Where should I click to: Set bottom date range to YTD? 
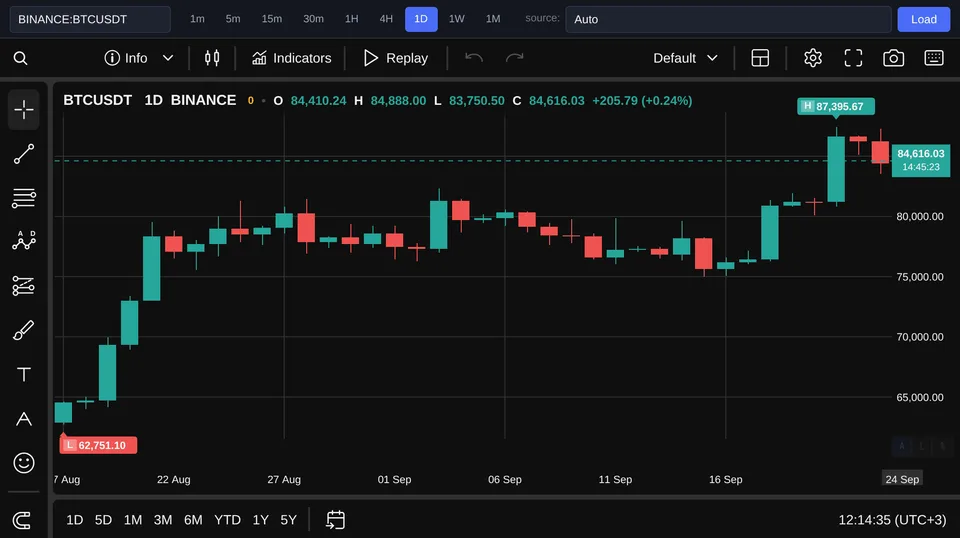[227, 520]
